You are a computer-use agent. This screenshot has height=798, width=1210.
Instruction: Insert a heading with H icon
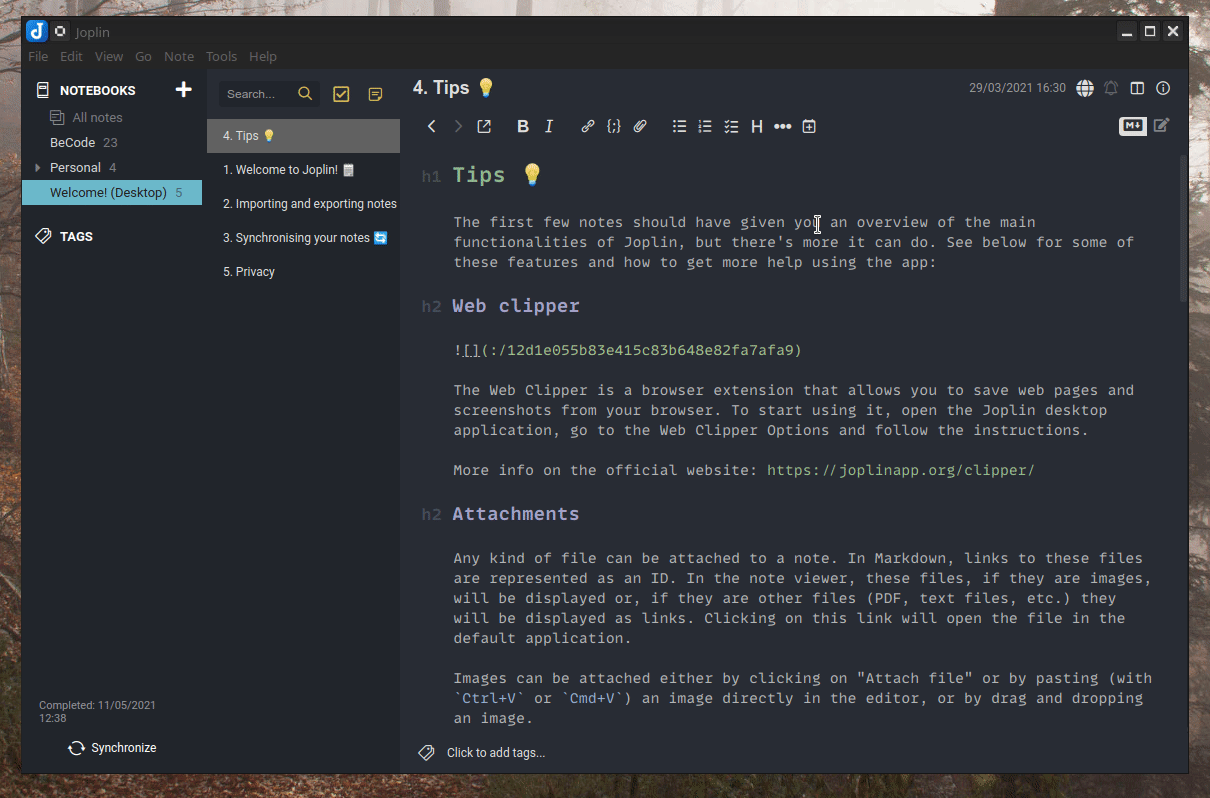point(757,126)
